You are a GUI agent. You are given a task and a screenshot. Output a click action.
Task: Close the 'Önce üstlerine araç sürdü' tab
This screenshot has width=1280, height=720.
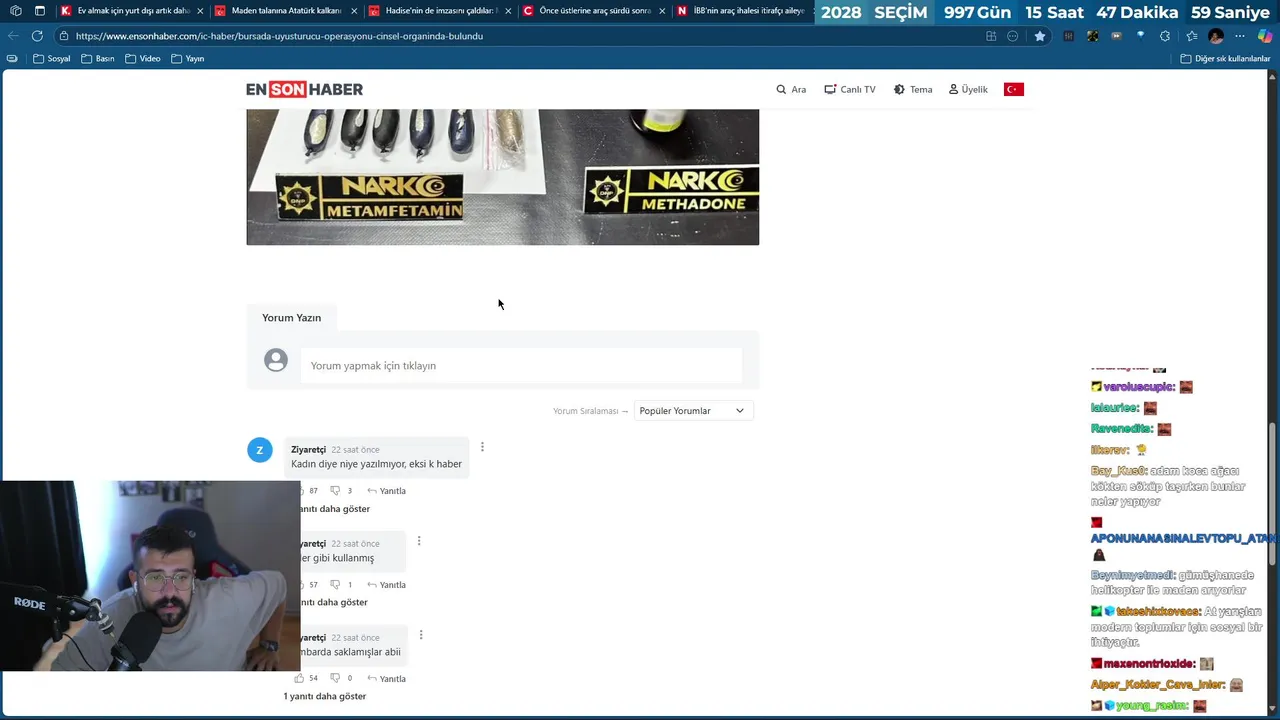[662, 11]
